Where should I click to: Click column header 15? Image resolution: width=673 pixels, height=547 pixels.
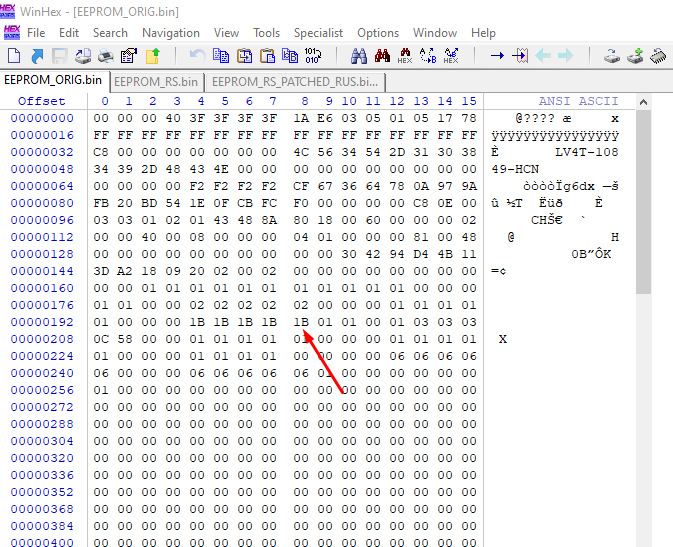469,101
